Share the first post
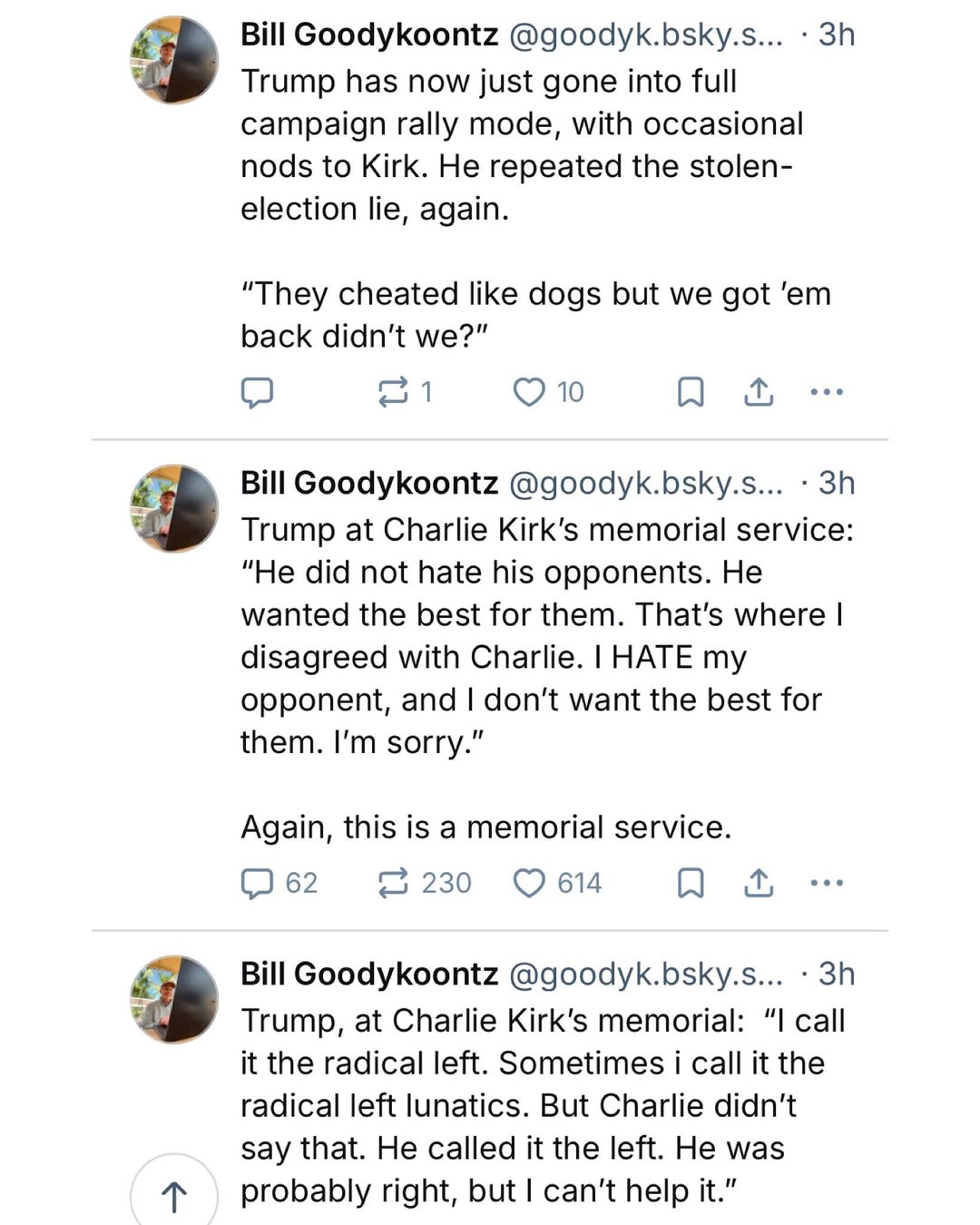This screenshot has width=980, height=1225. click(x=759, y=391)
